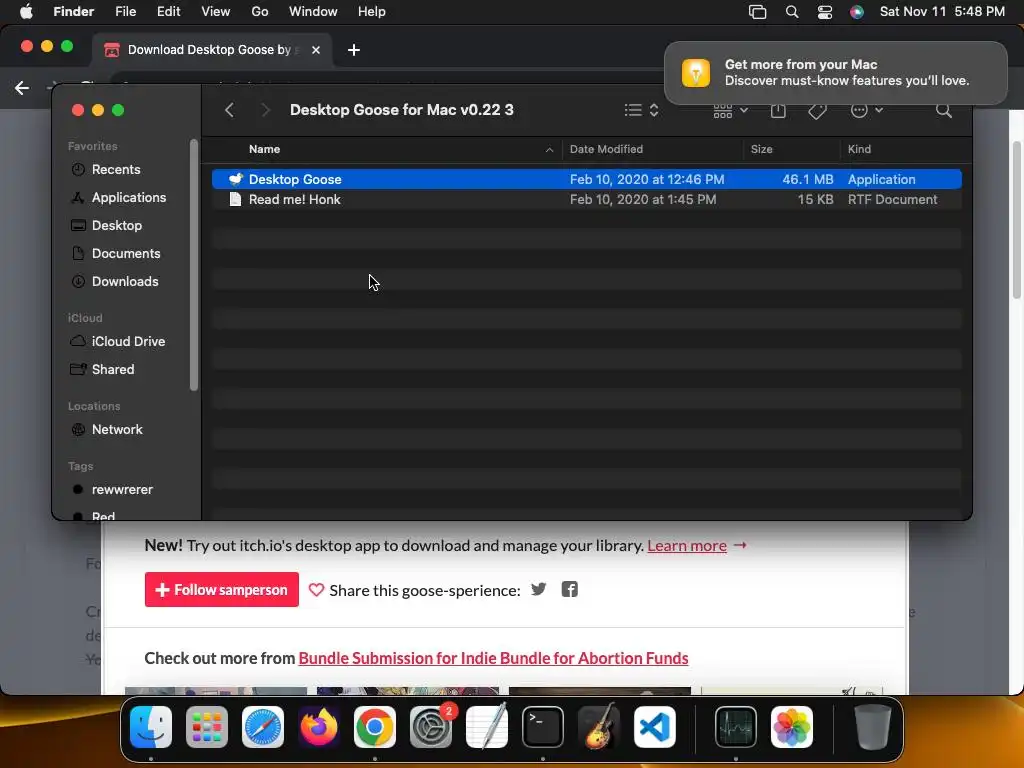Open Activity Monitor in the Dock
This screenshot has height=768, width=1024.
coord(736,727)
